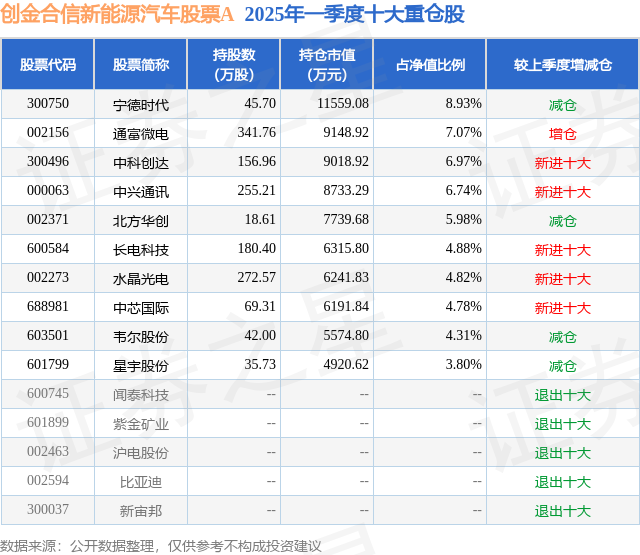Image resolution: width=640 pixels, height=555 pixels.
Task: Click the 股票简称 column header
Action: click(x=141, y=64)
